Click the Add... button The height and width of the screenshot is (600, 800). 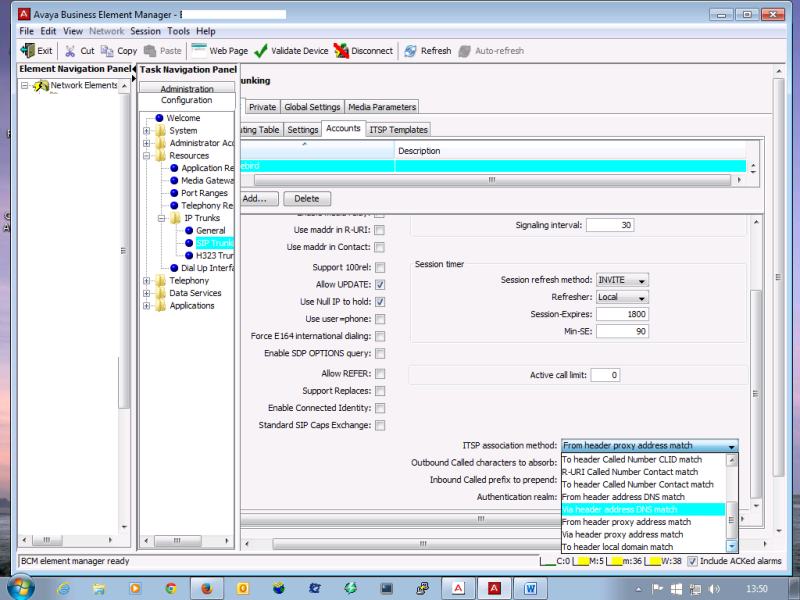[259, 199]
